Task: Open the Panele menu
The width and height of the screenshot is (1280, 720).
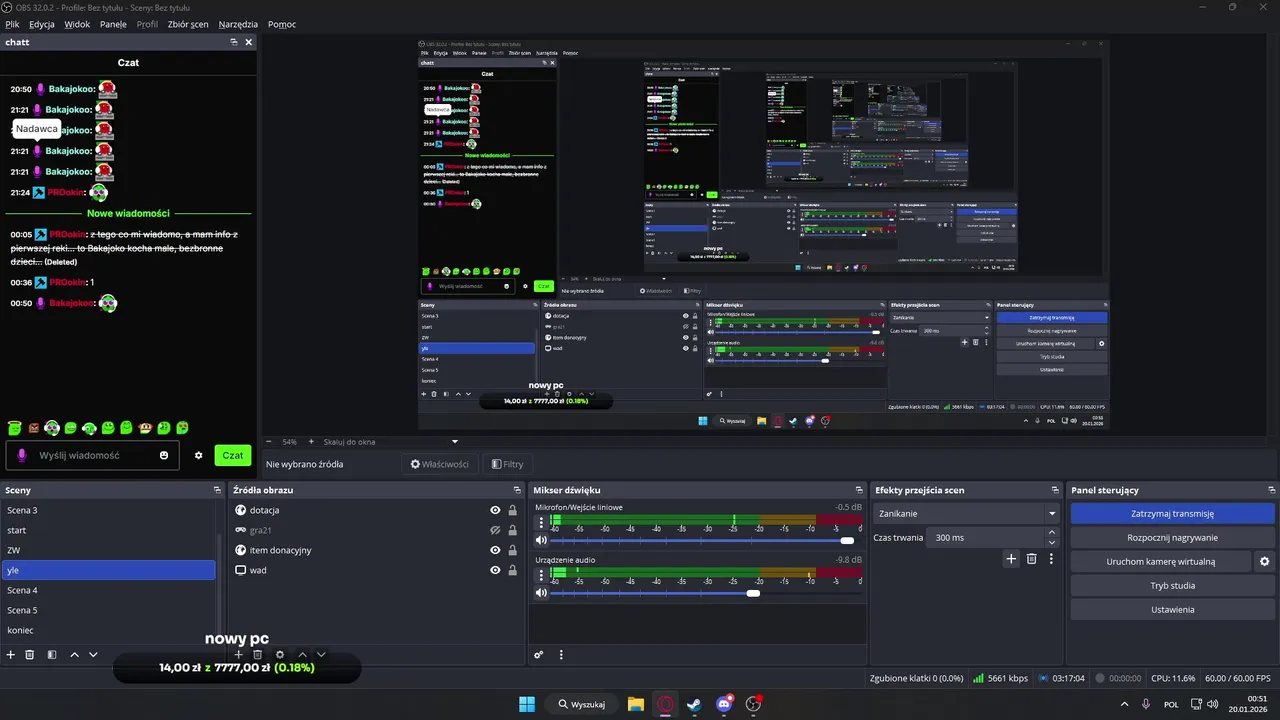Action: tap(113, 24)
